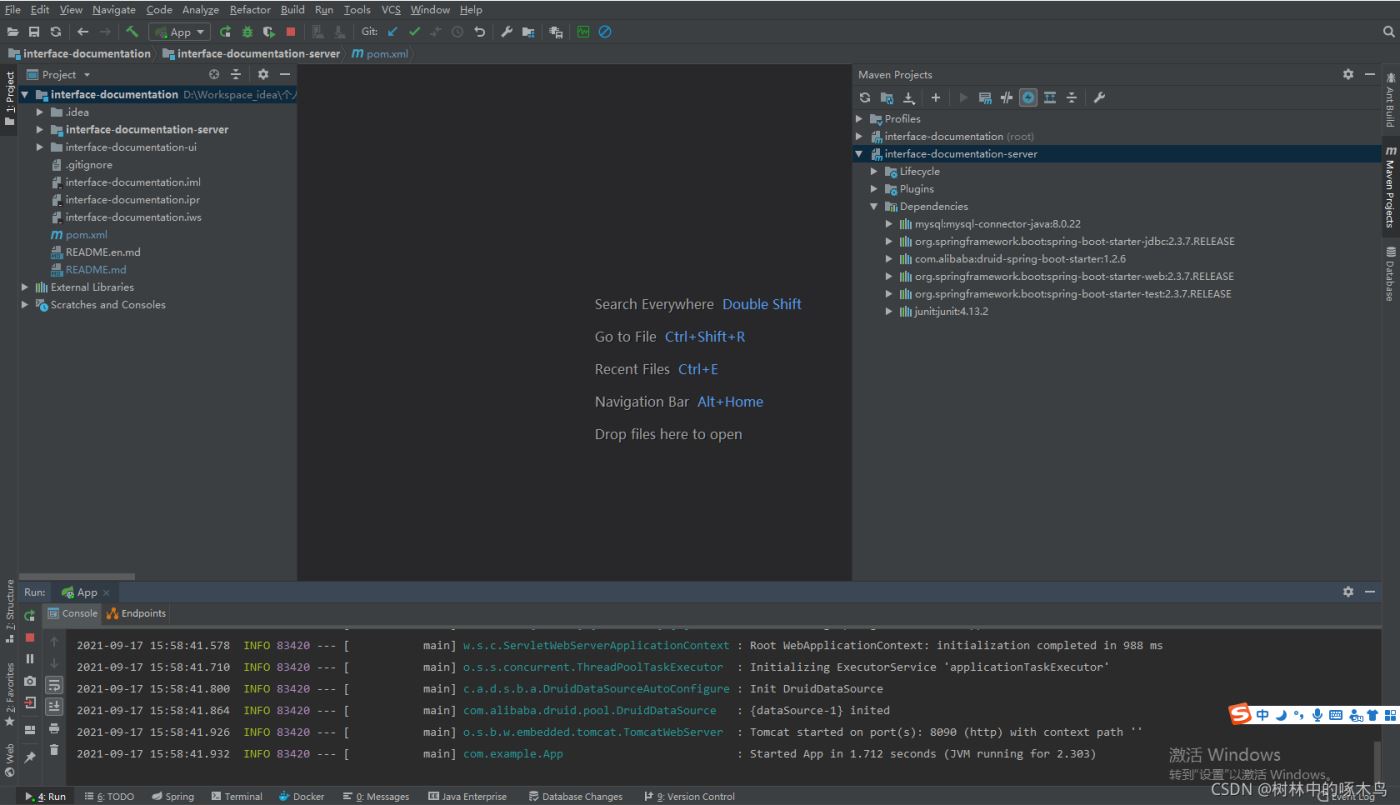
Task: Clear console output with trash icon
Action: (x=54, y=749)
